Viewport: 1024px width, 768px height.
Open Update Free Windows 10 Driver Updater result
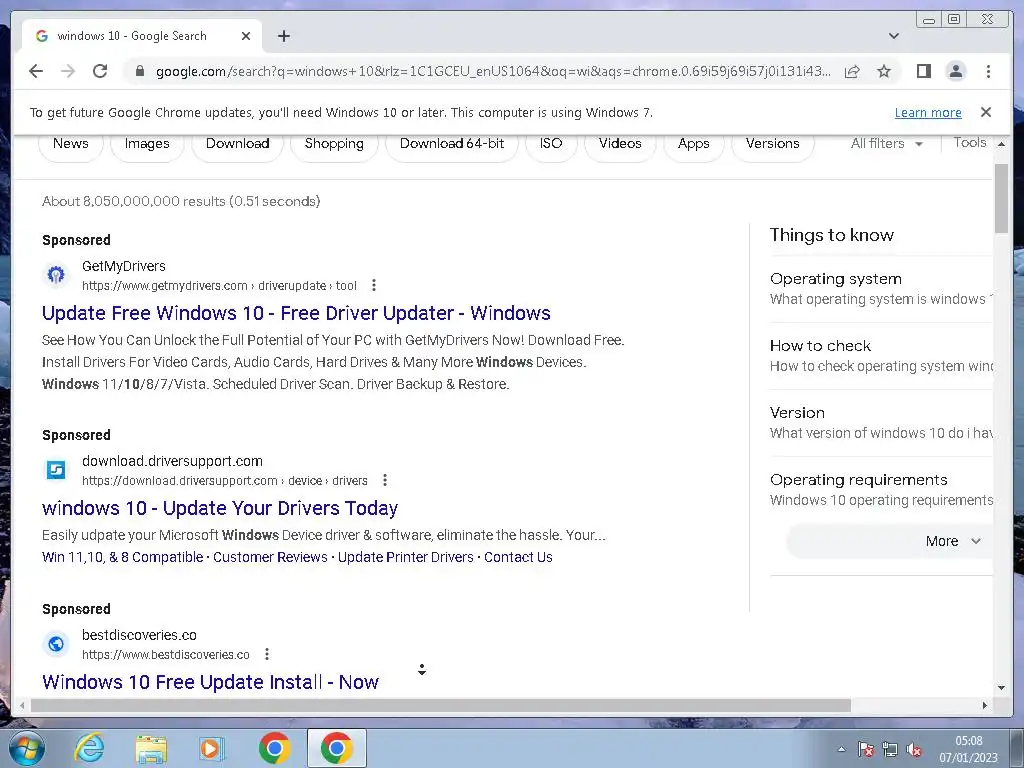[296, 313]
